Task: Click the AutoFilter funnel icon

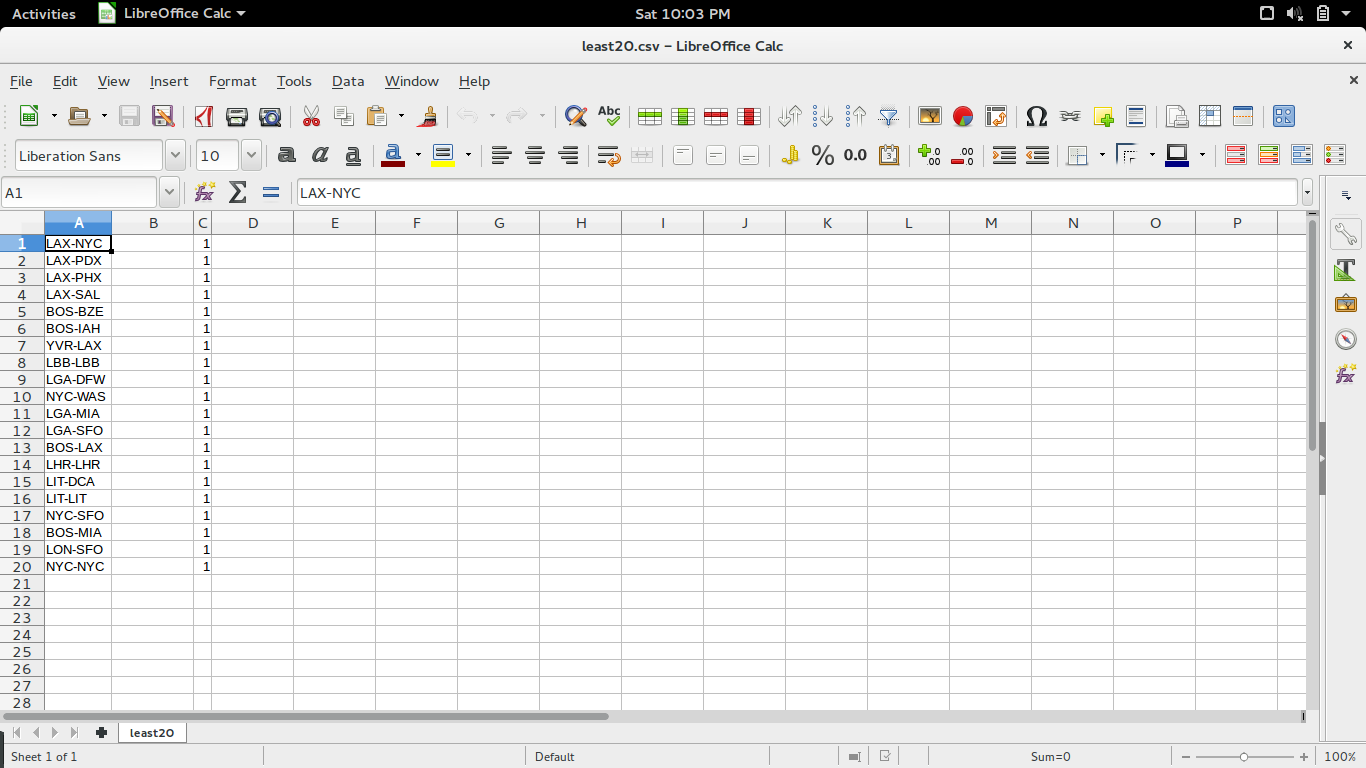Action: [x=889, y=116]
